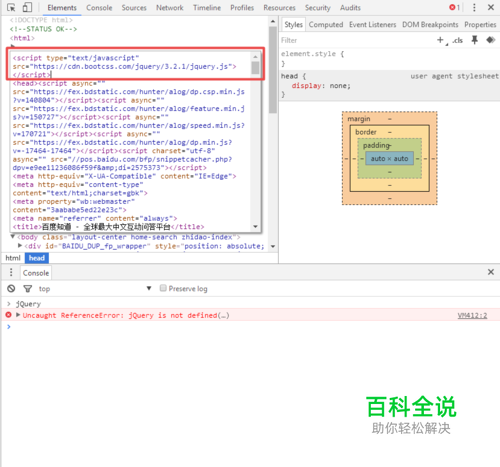Click the html breadcrumb item

pos(13,258)
